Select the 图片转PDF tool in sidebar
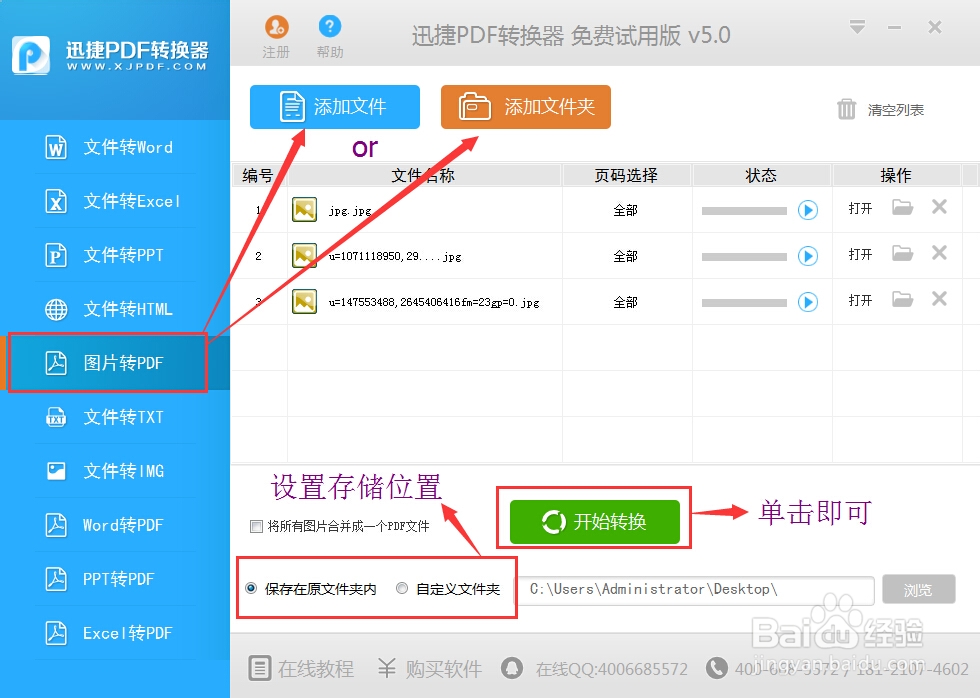The height and width of the screenshot is (698, 980). pos(110,362)
